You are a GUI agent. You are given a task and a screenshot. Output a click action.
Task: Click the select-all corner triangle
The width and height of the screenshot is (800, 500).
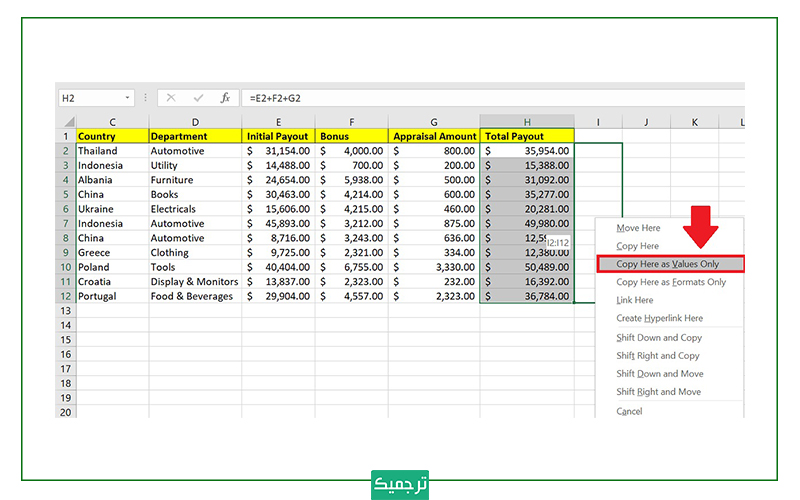coord(66,122)
